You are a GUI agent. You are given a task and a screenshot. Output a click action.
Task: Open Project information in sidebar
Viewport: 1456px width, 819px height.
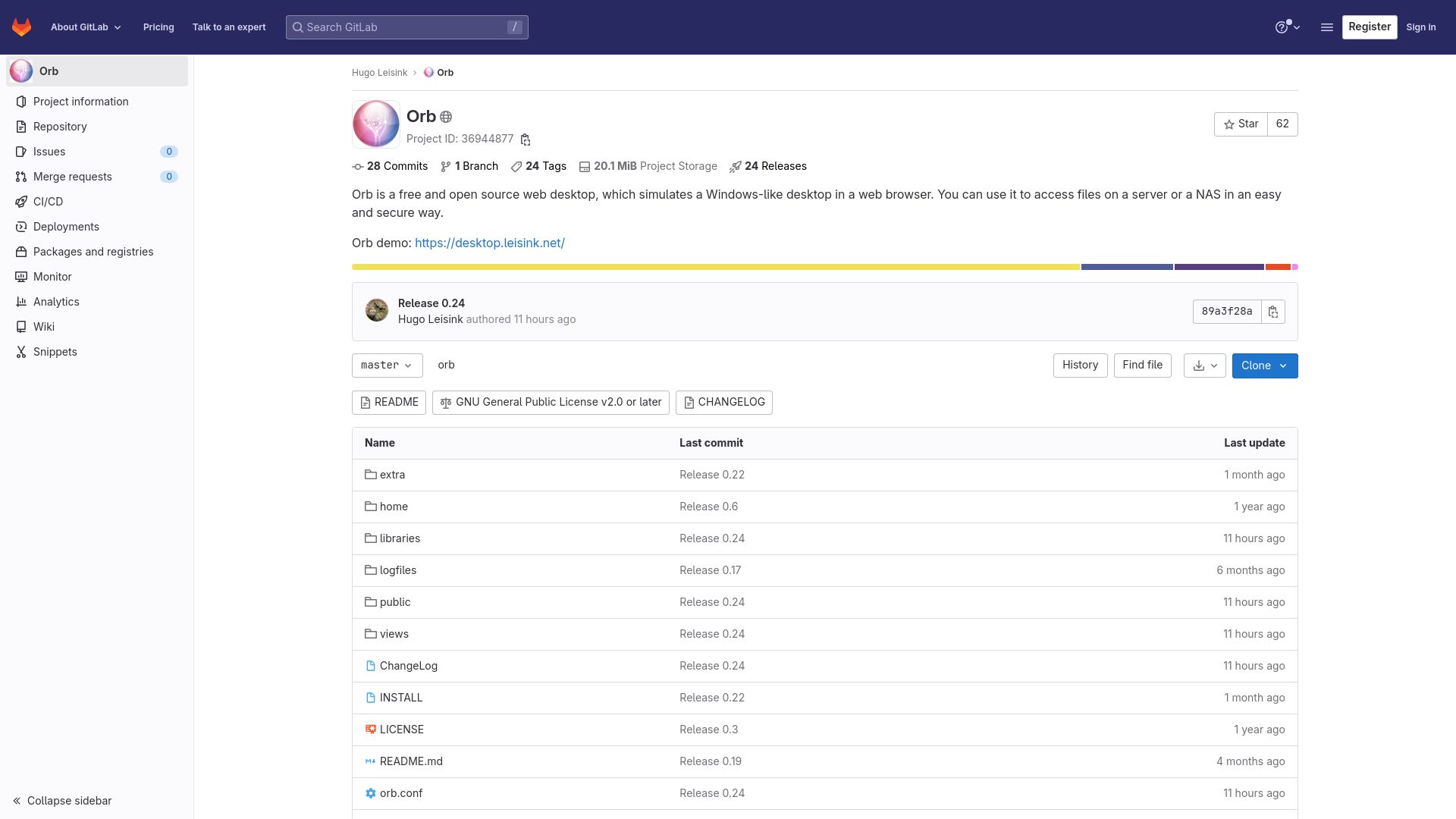97,102
